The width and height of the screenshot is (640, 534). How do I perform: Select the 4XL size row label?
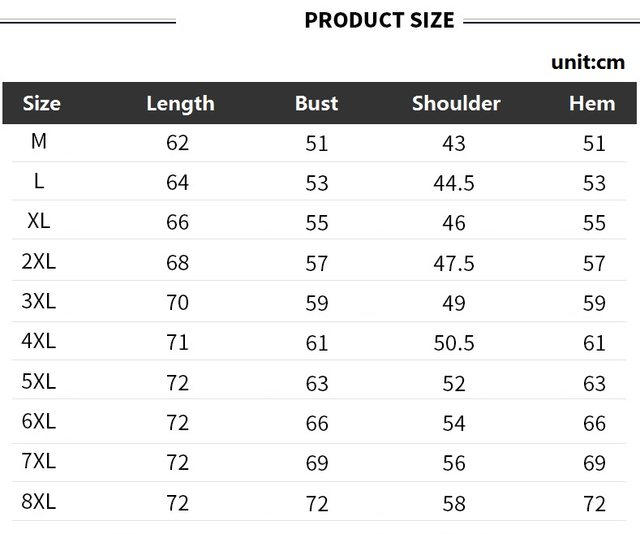[39, 342]
